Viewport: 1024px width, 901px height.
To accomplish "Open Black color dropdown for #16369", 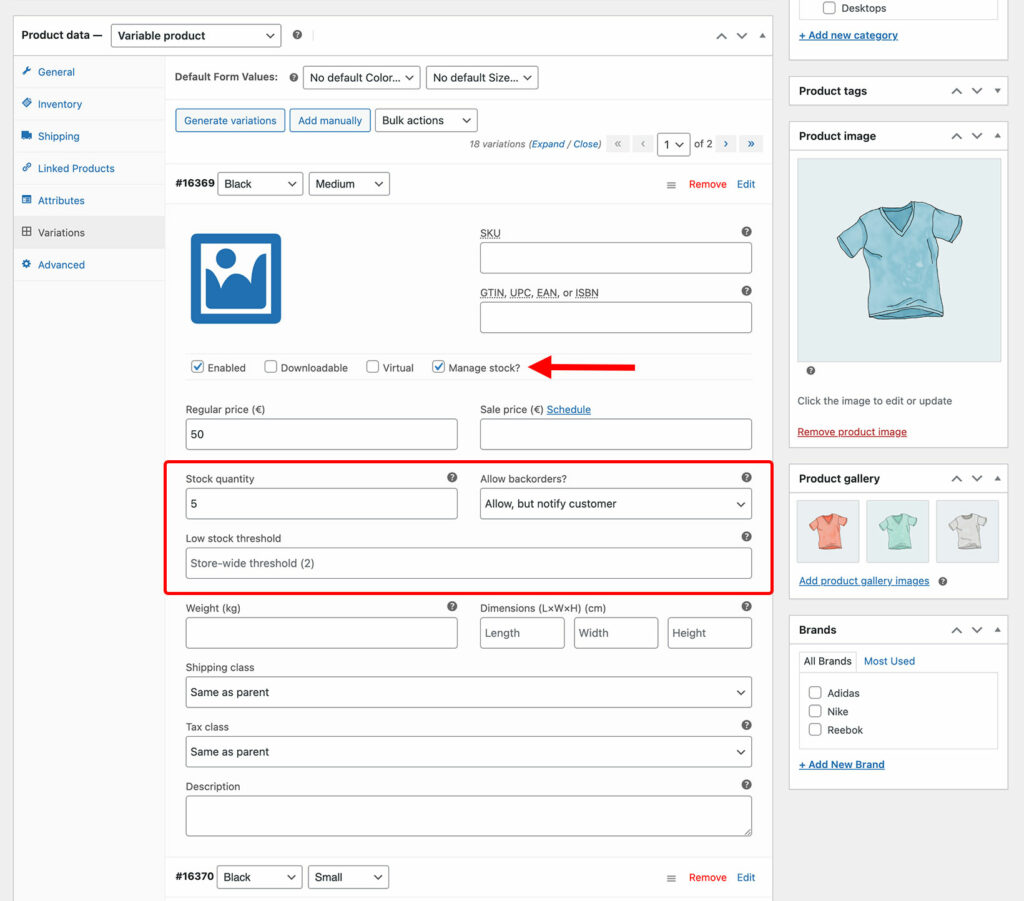I will (x=260, y=184).
